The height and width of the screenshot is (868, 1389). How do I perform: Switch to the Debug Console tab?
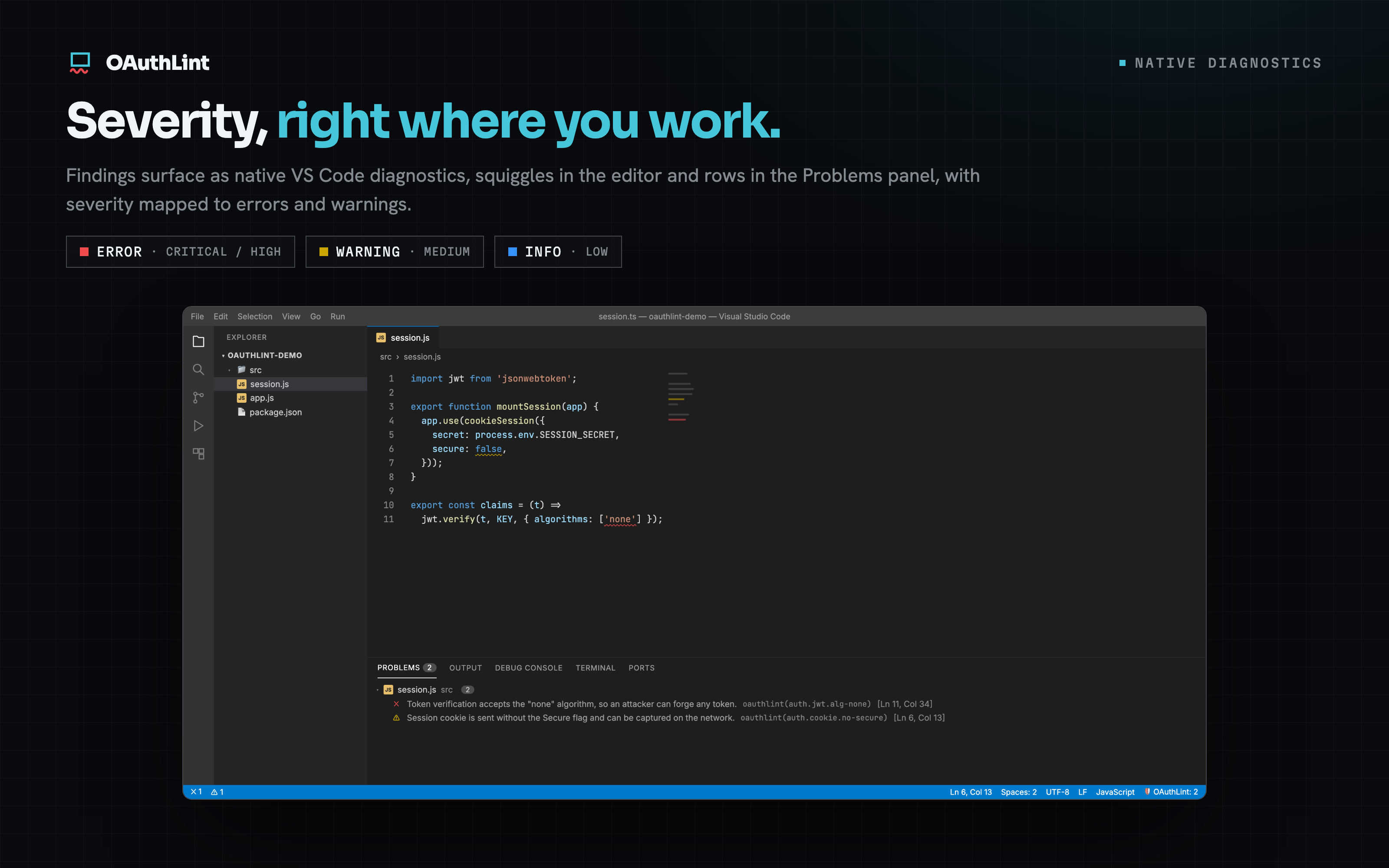(x=529, y=667)
